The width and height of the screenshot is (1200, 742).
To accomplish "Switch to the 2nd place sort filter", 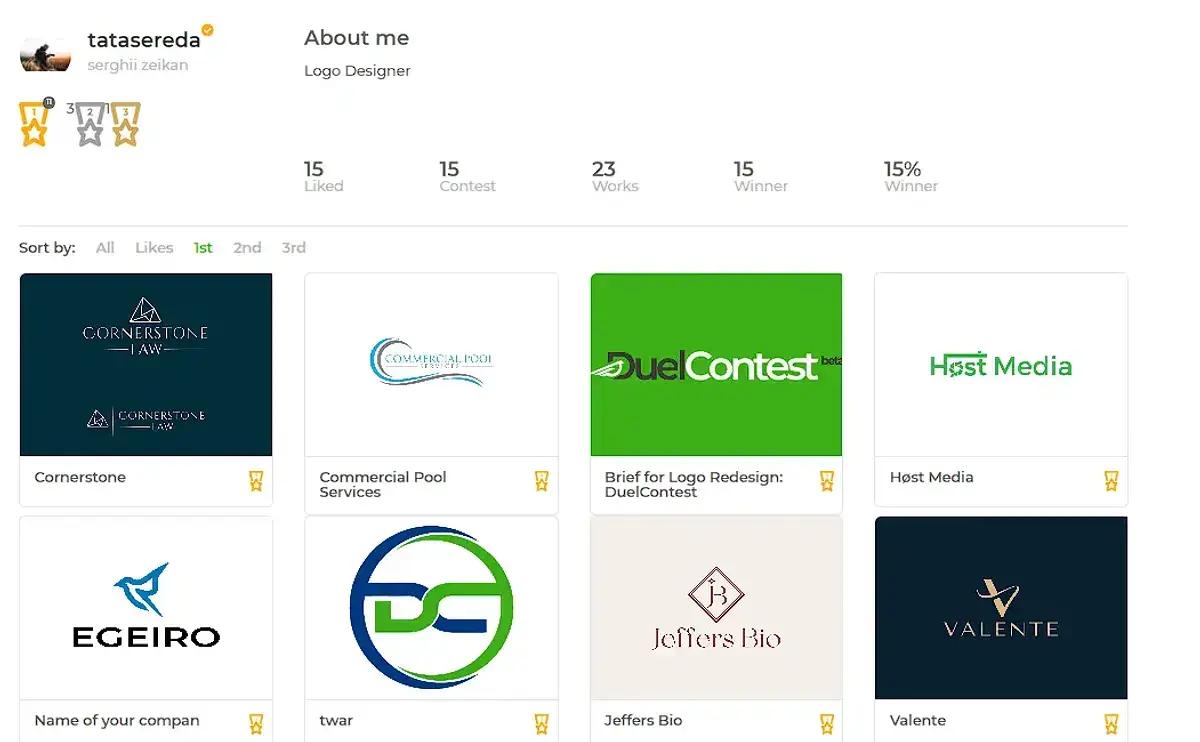I will [247, 247].
